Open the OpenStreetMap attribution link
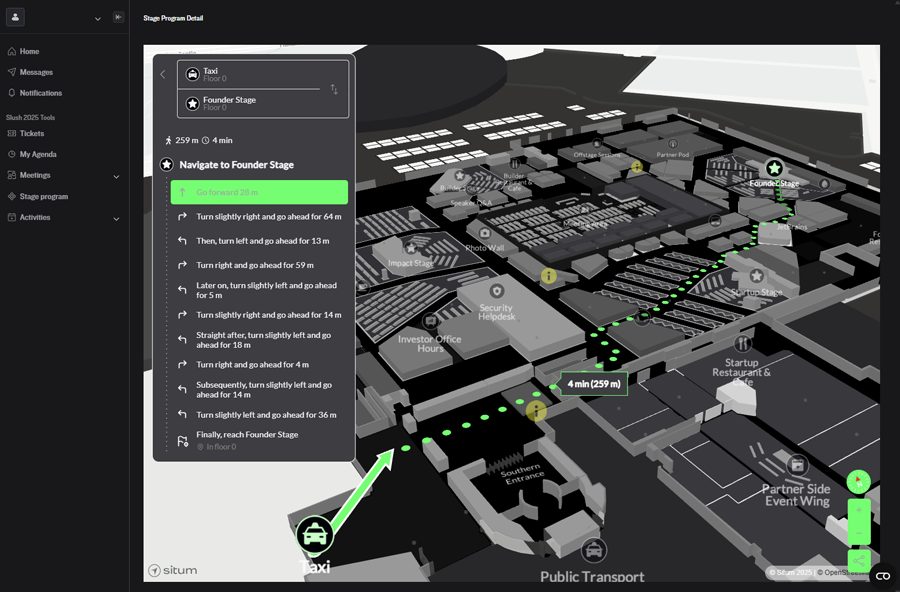The width and height of the screenshot is (900, 592). 845,572
